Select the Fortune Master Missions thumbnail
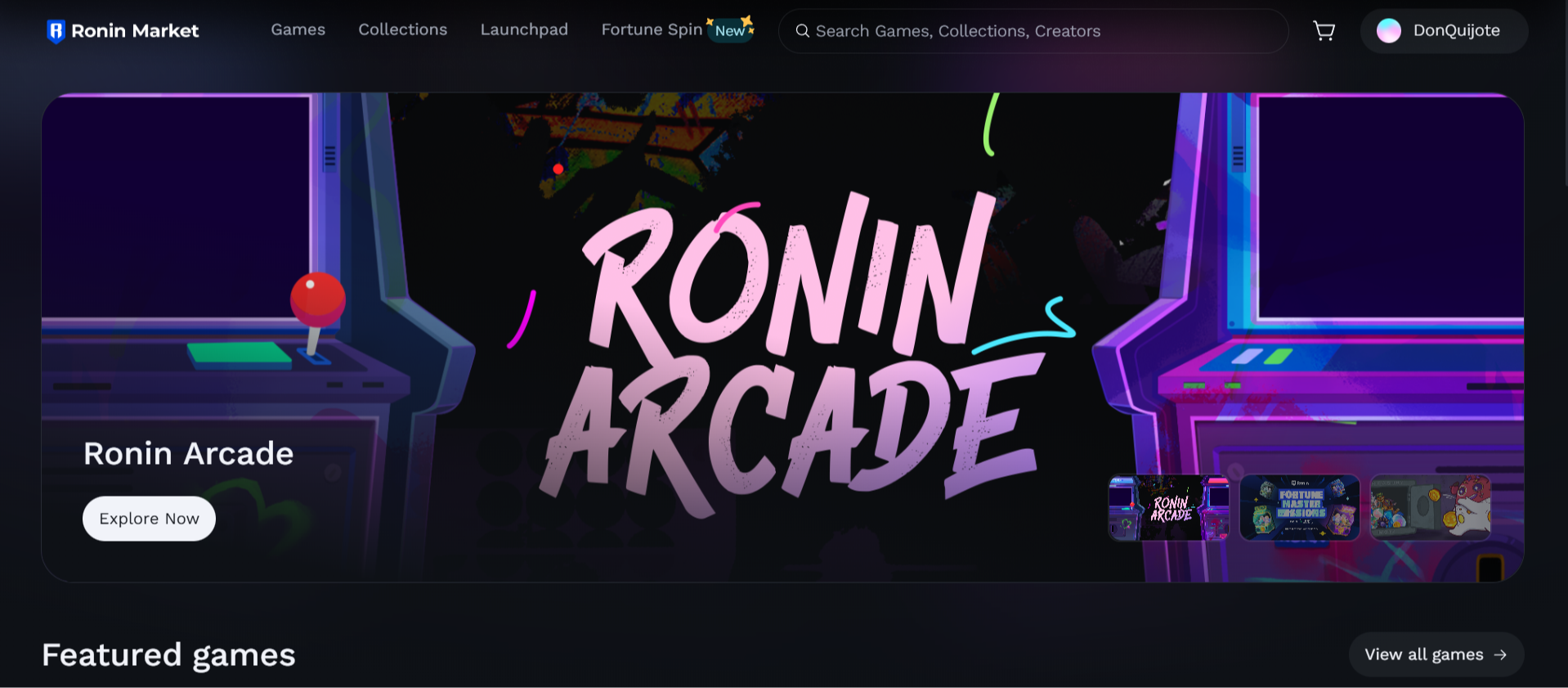Viewport: 1568px width, 688px height. point(1299,508)
